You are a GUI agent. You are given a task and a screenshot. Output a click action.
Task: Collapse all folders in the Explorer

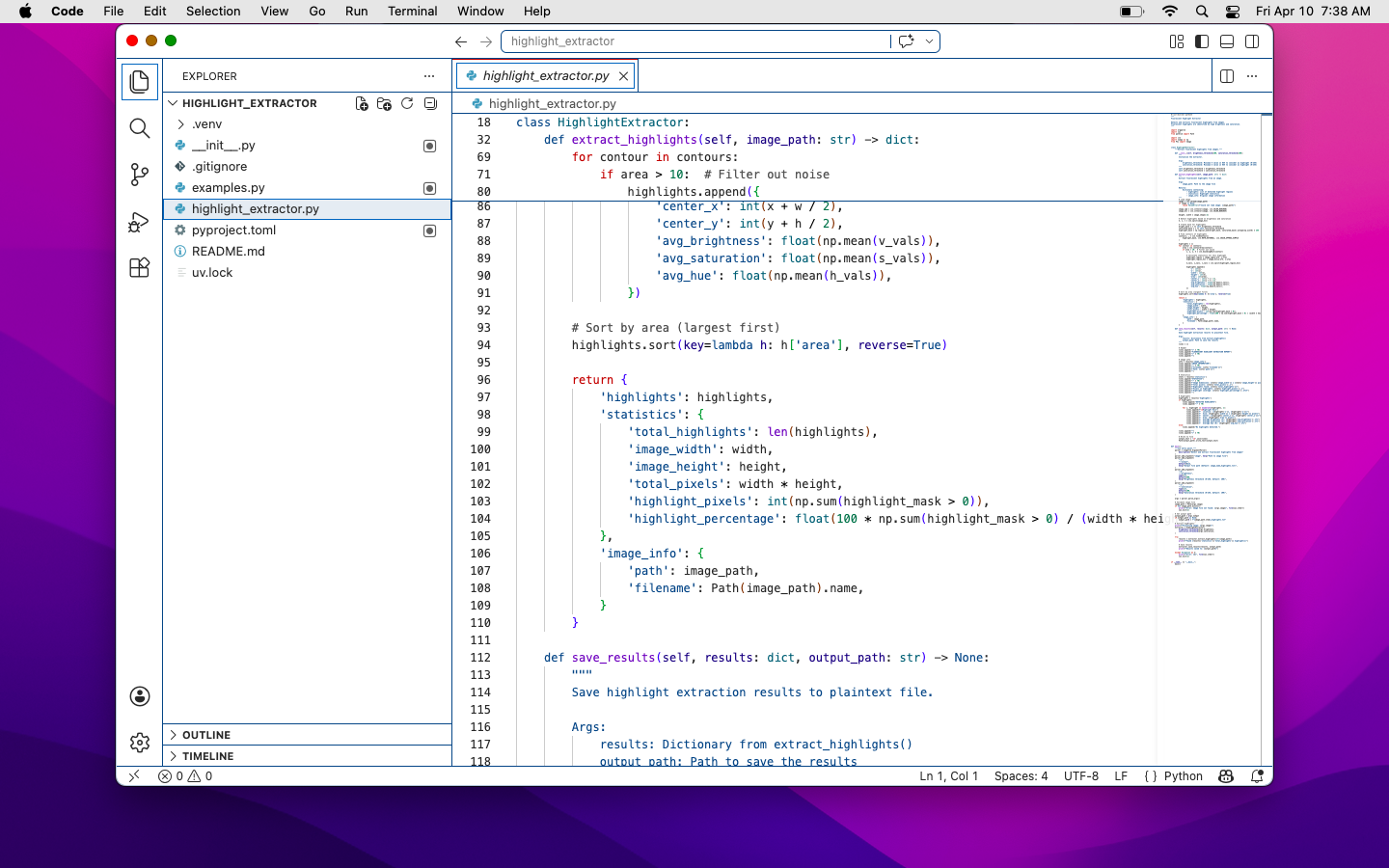[429, 103]
